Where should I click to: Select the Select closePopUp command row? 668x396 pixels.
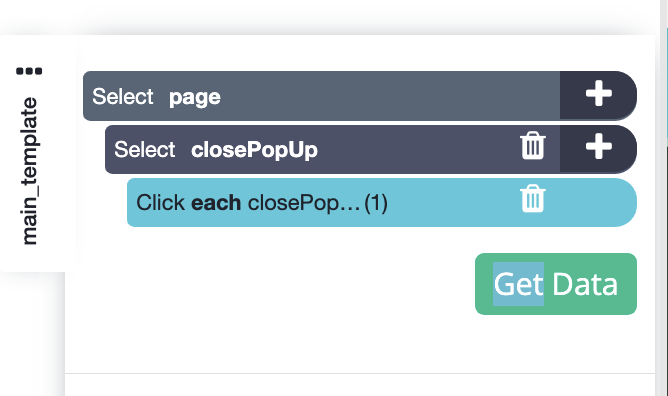(332, 149)
